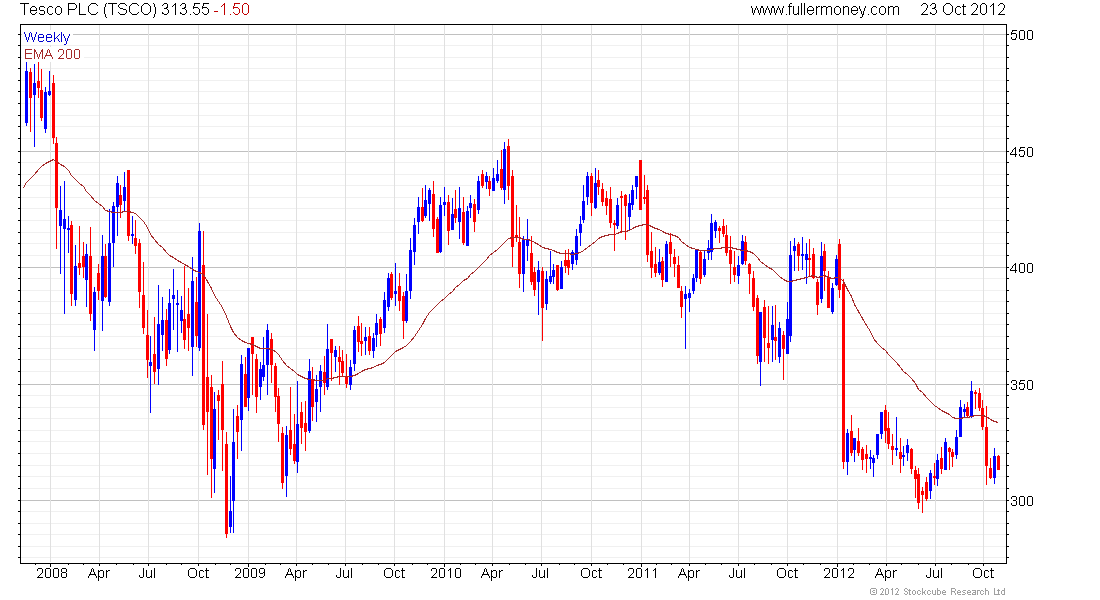This screenshot has width=1100, height=600.
Task: Select the Jul label within year 2008
Action: [x=147, y=573]
